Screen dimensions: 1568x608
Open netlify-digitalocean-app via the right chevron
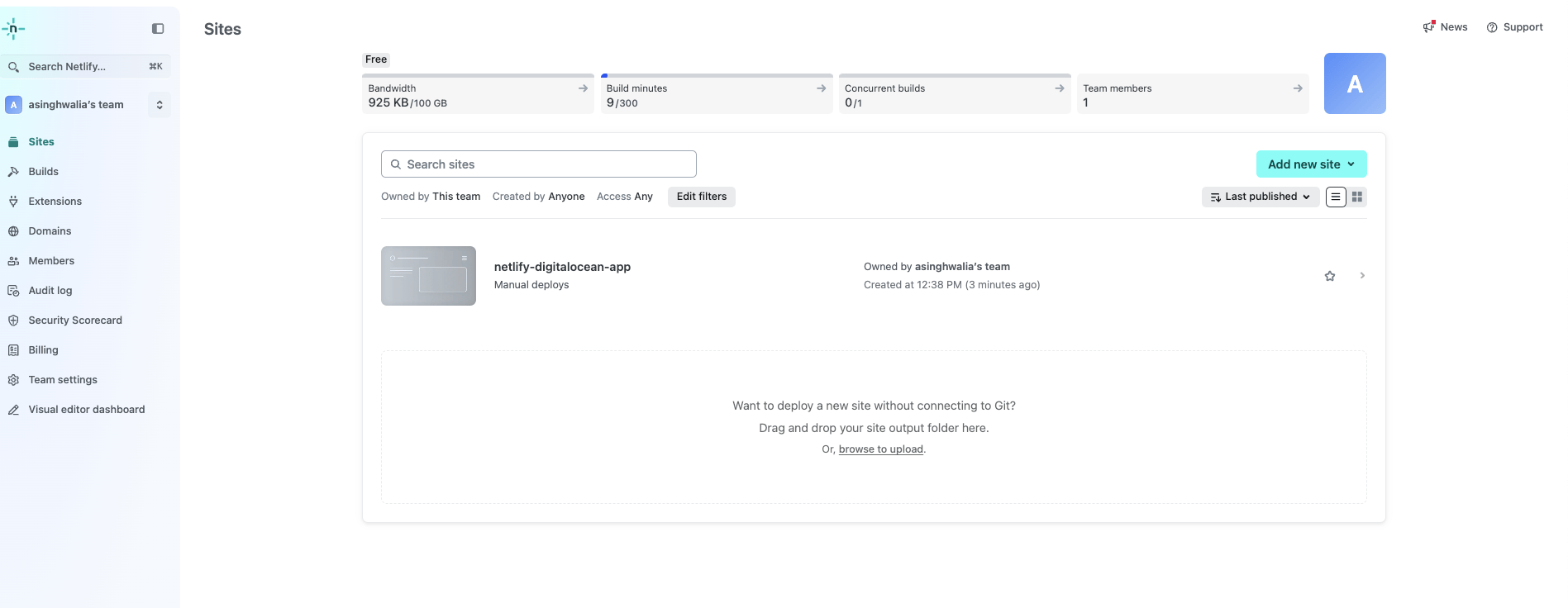click(1362, 276)
